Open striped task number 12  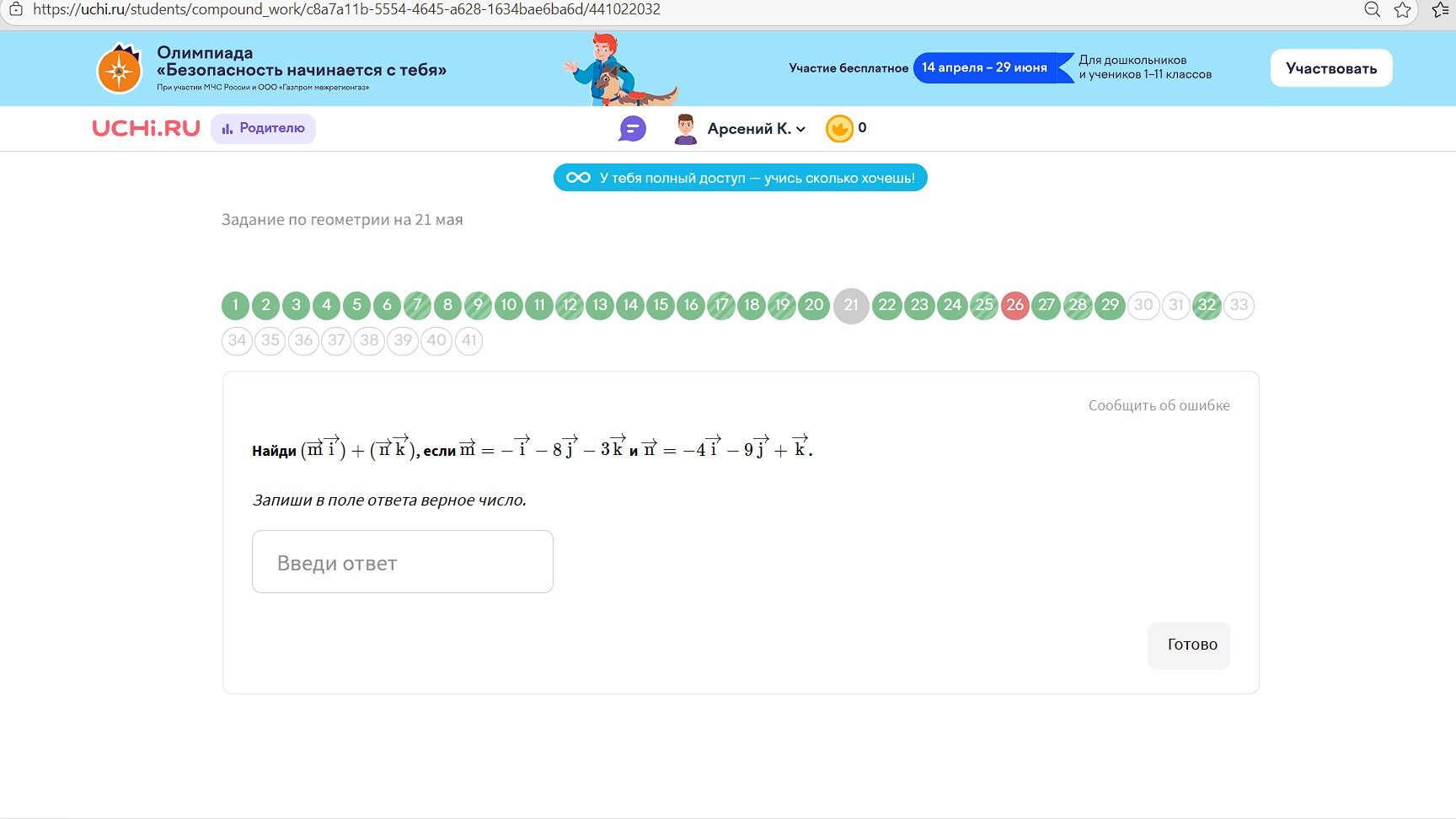pos(570,305)
